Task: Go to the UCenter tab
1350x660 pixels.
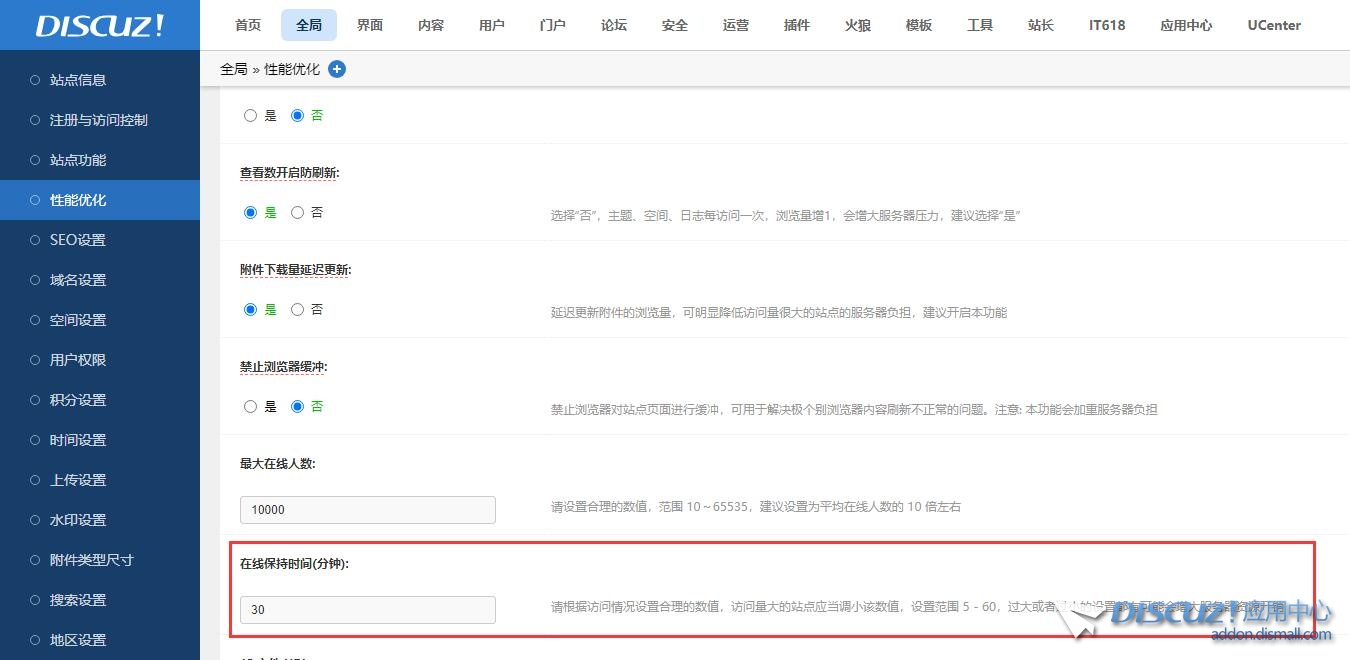Action: [1274, 25]
